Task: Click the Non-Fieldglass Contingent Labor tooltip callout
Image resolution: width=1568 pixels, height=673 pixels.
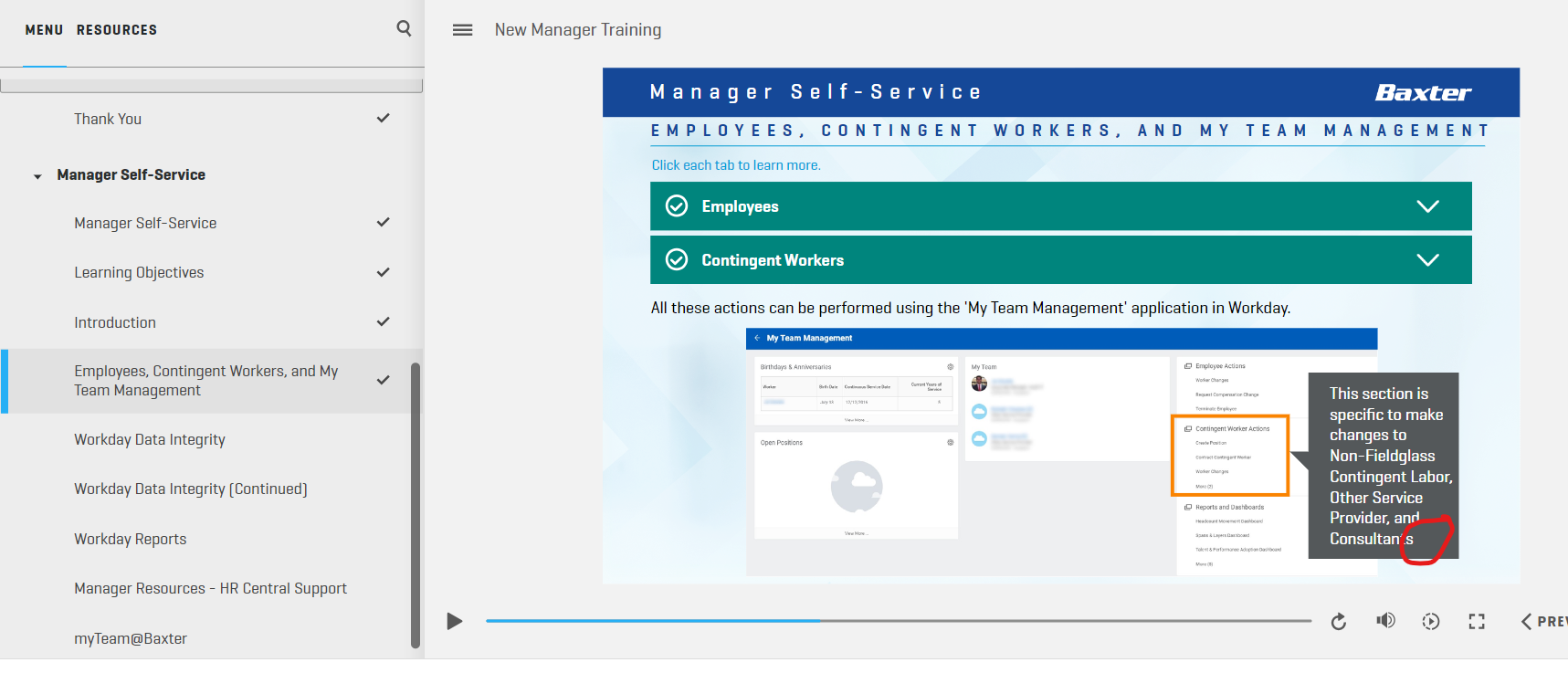Action: pos(1384,466)
